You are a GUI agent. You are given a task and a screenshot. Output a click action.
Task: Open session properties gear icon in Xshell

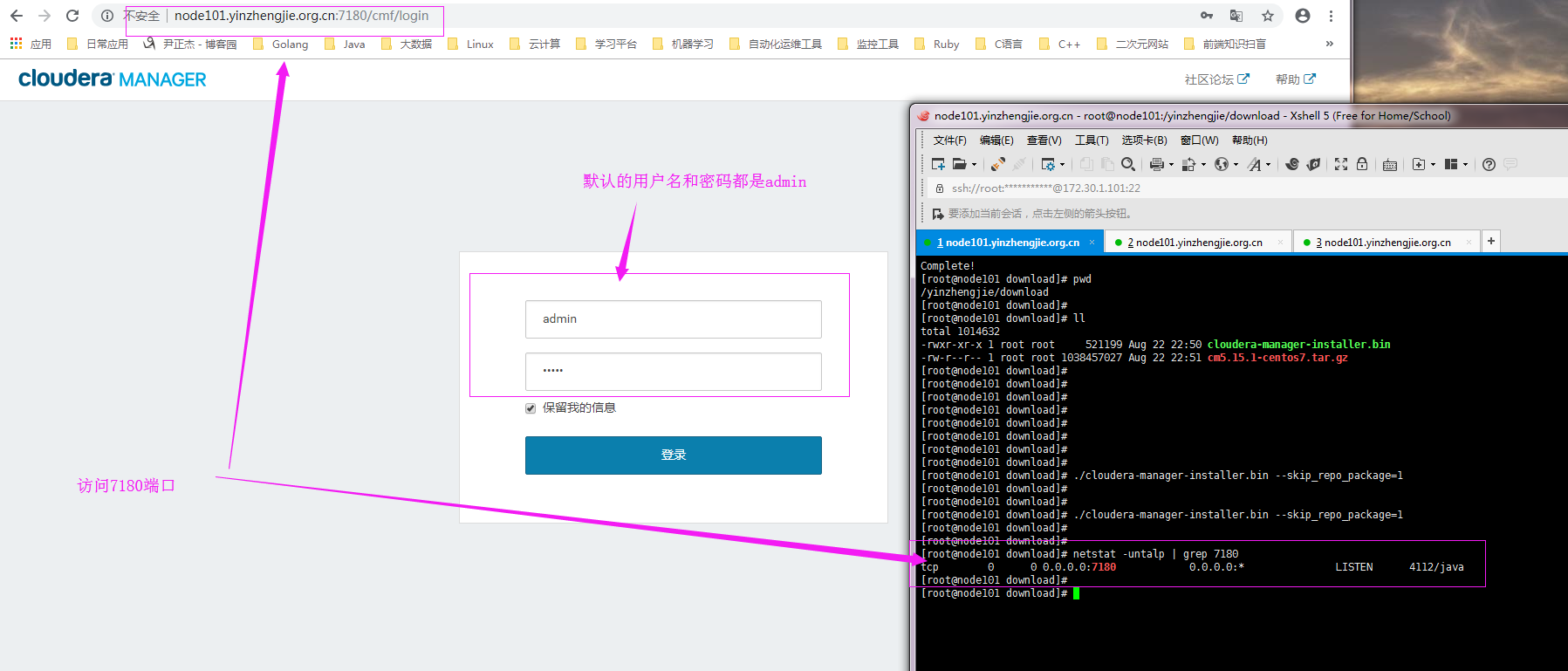[x=1048, y=164]
